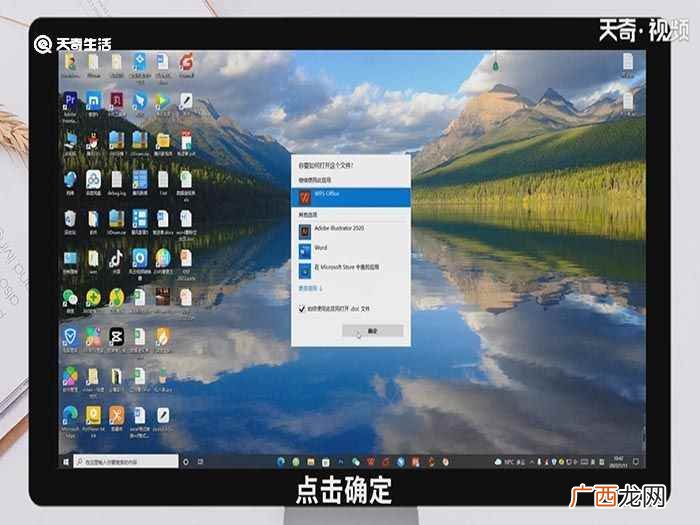Click the Cortana circle on the taskbar
The image size is (700, 525).
(x=186, y=462)
